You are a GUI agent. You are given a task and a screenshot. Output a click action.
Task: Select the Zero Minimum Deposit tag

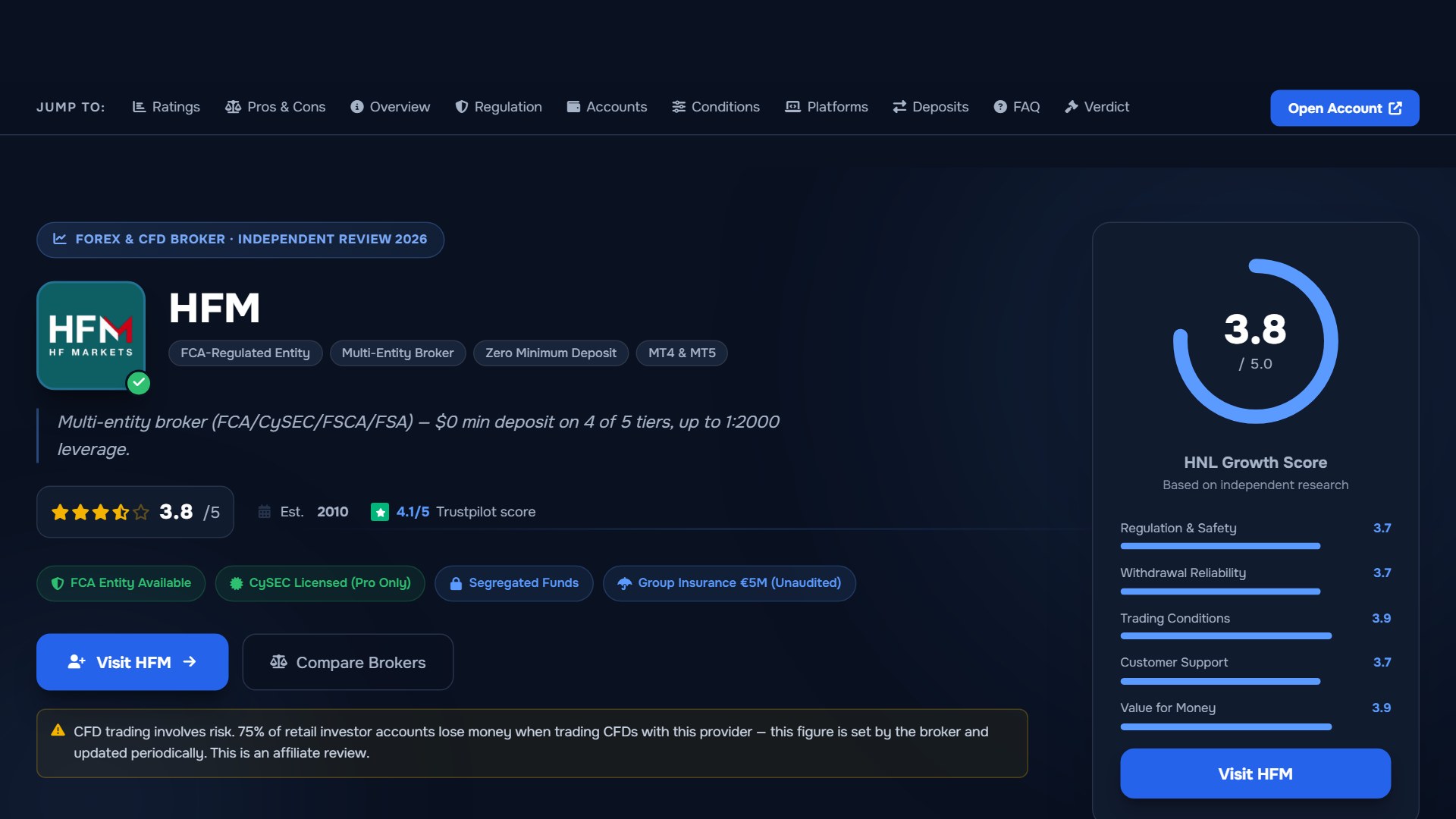pos(551,353)
